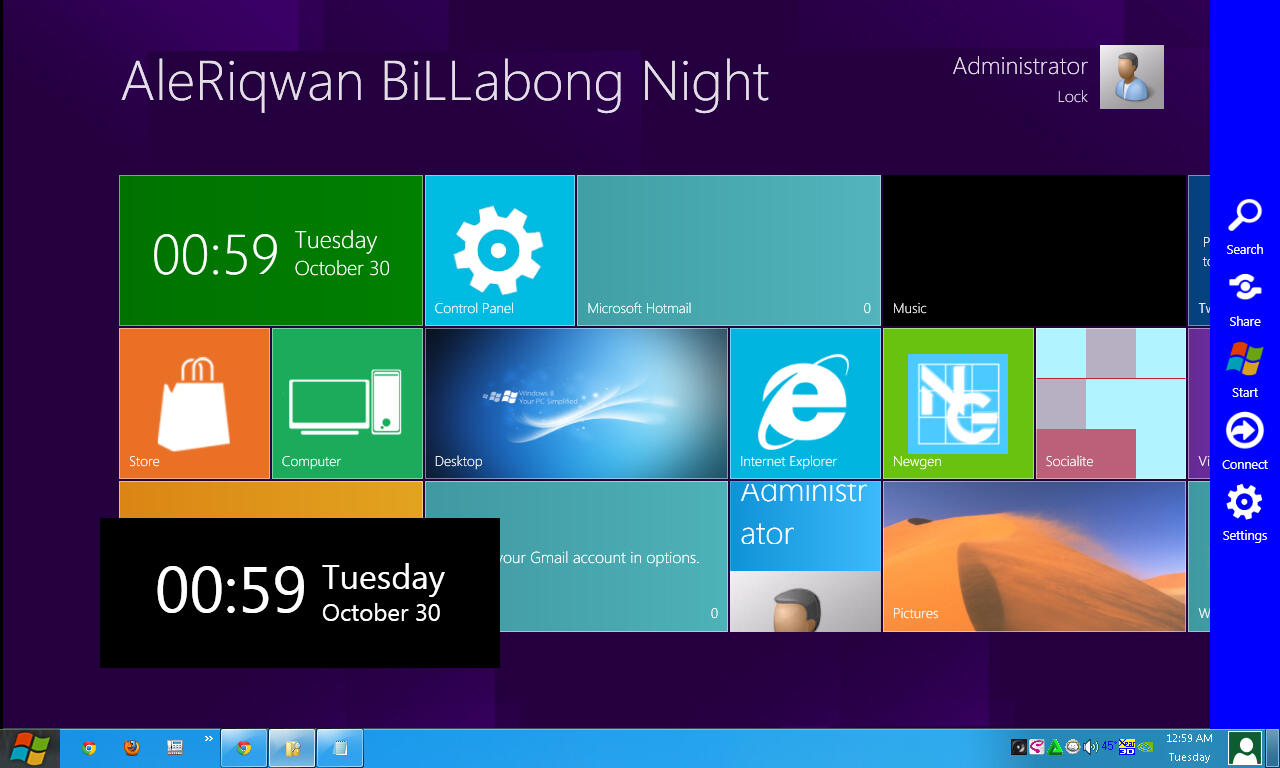Click the pink swirl tray icon
The width and height of the screenshot is (1280, 768).
point(1037,747)
